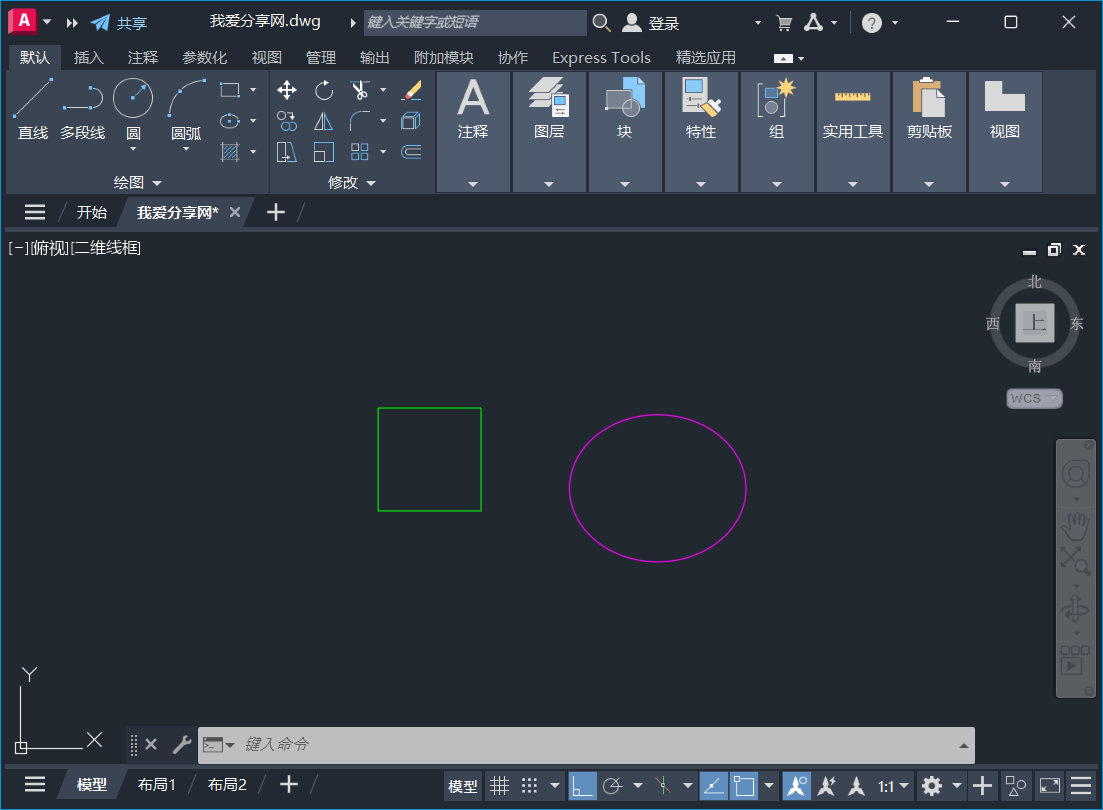1103x810 pixels.
Task: Click the Rectangle draw tool icon
Action: pos(230,90)
